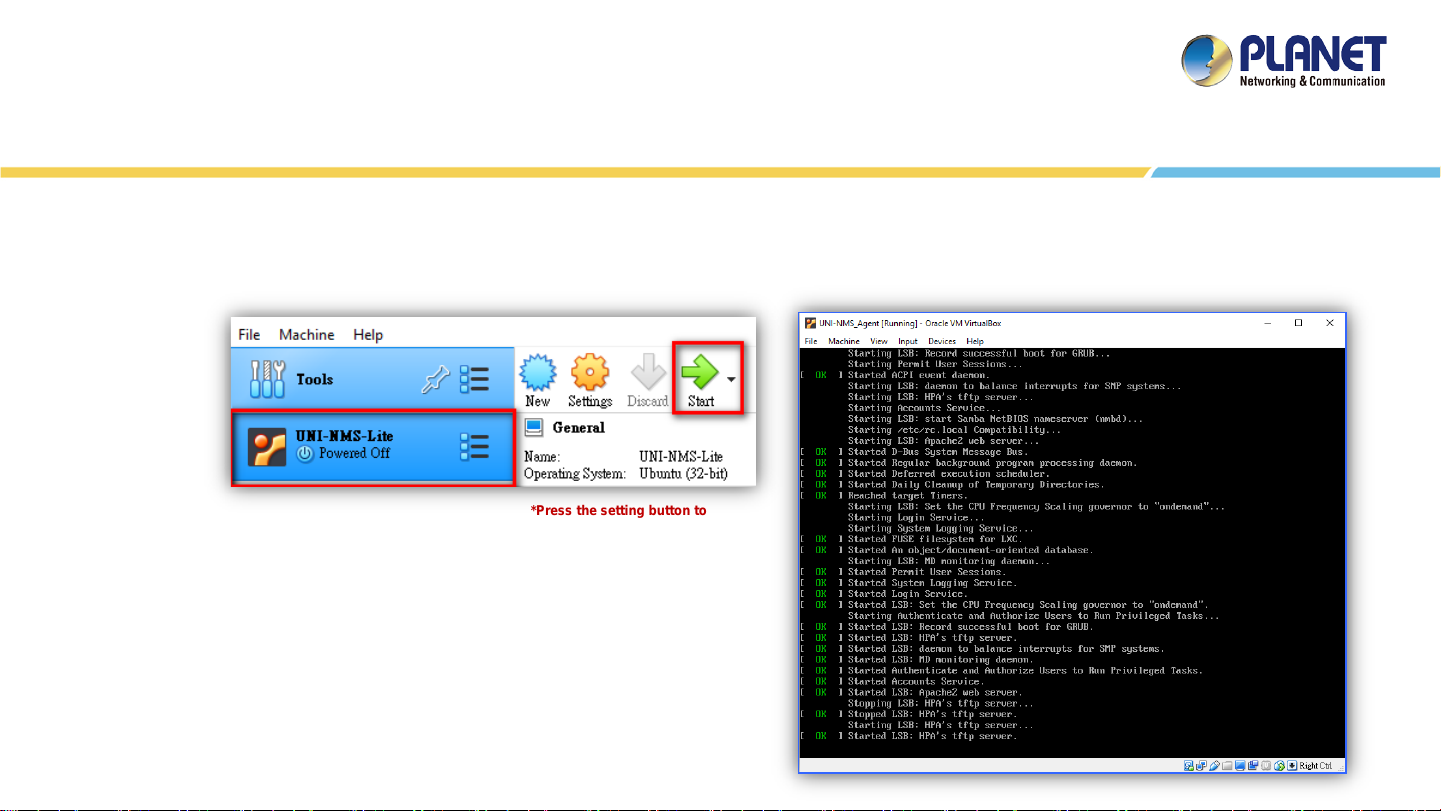Click the Discard toolbar icon
This screenshot has width=1441, height=811.
coord(648,371)
